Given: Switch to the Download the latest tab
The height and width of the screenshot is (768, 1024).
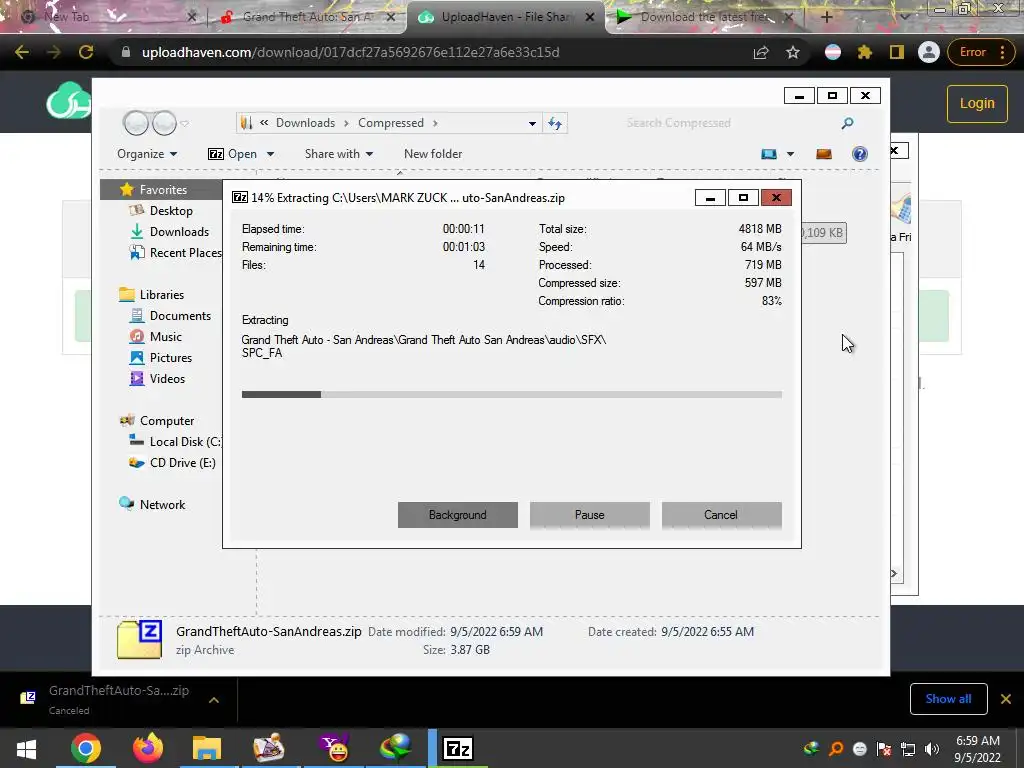Looking at the screenshot, I should [x=705, y=17].
